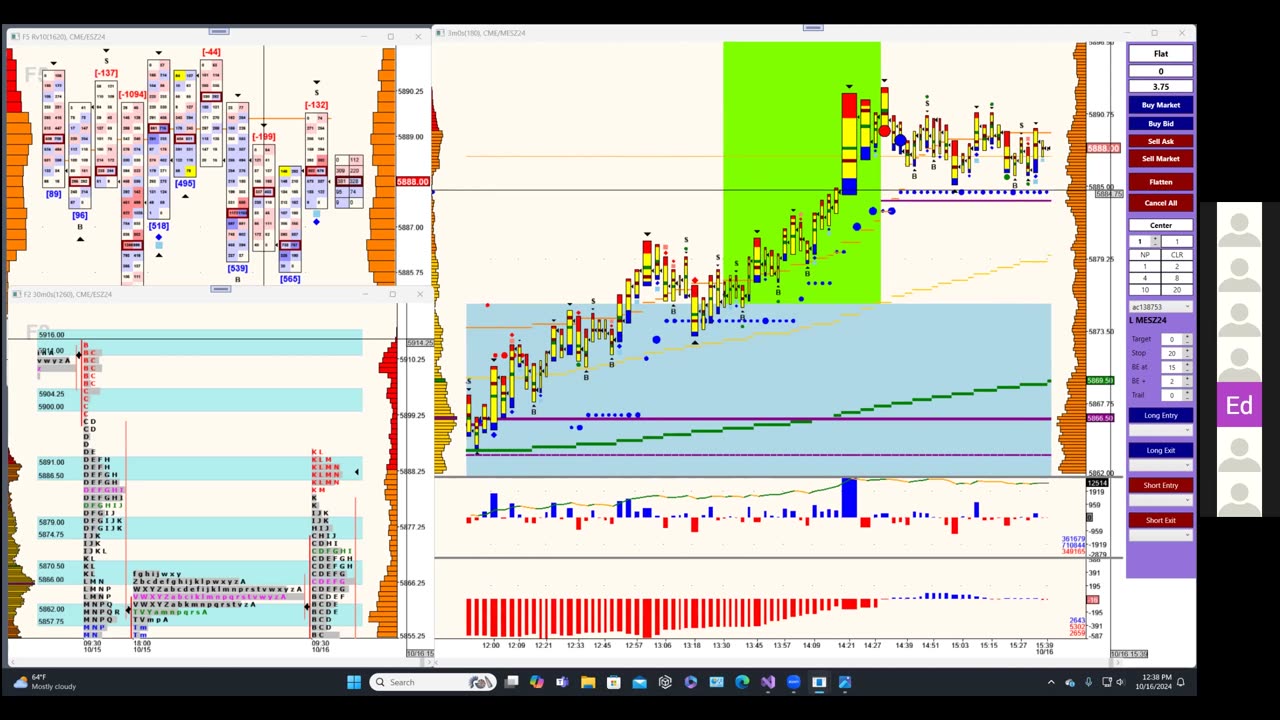Click the L MESZ24 instrument label
1280x720 pixels.
click(x=1148, y=321)
